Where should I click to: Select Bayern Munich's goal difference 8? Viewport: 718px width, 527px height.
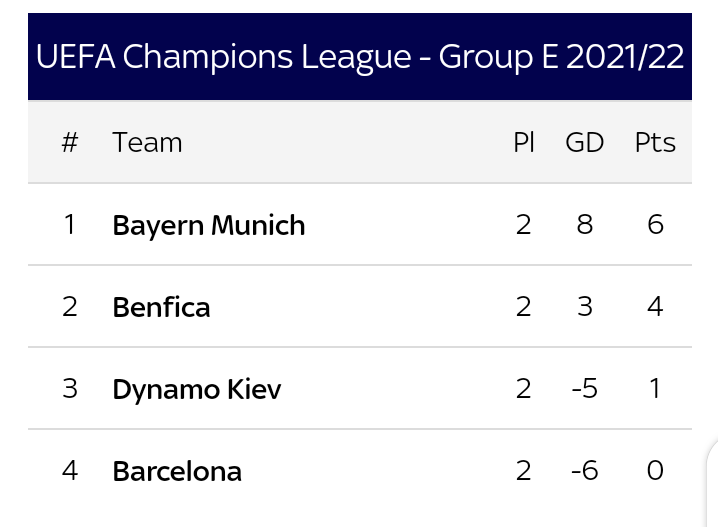(585, 225)
